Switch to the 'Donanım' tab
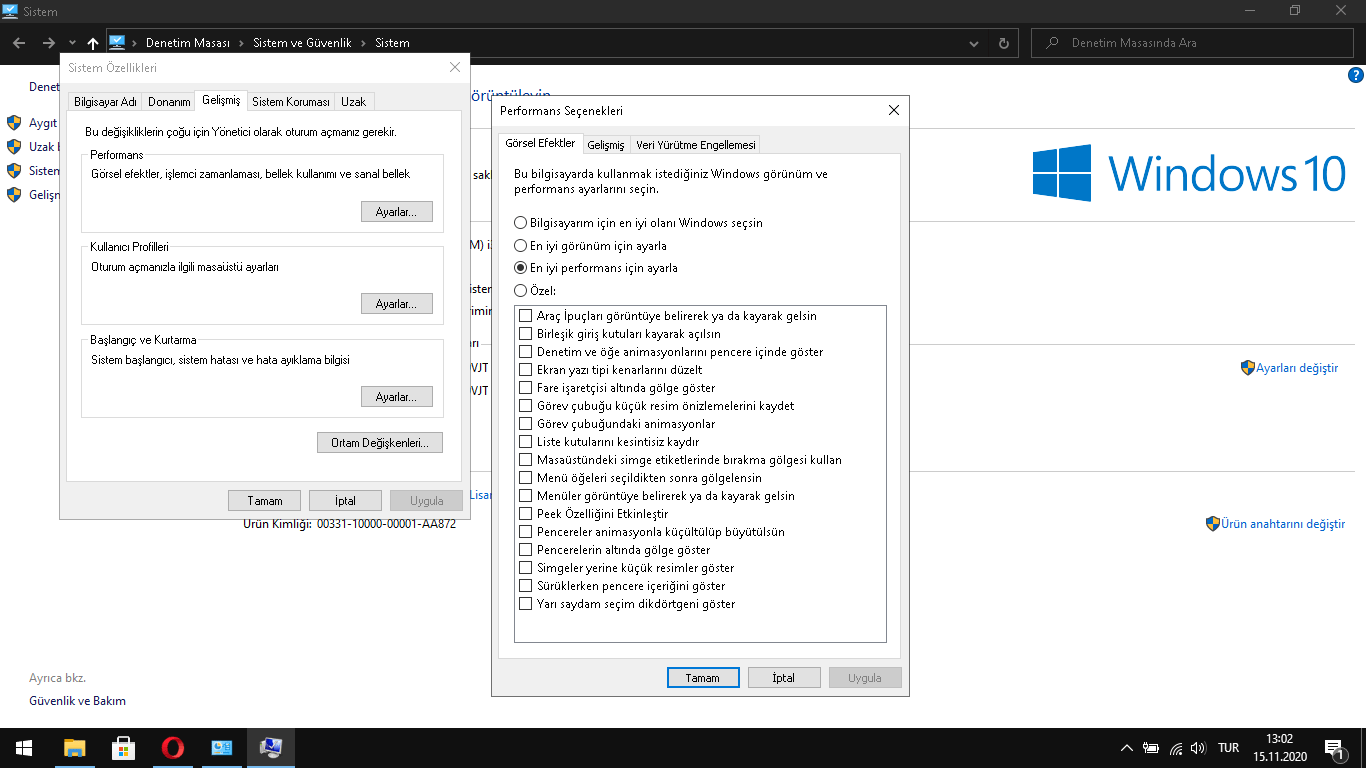 tap(169, 102)
